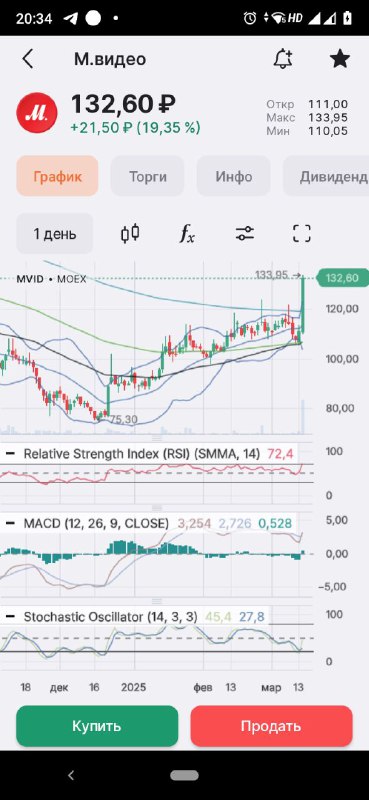
Task: Select the График tab
Action: coord(58,177)
